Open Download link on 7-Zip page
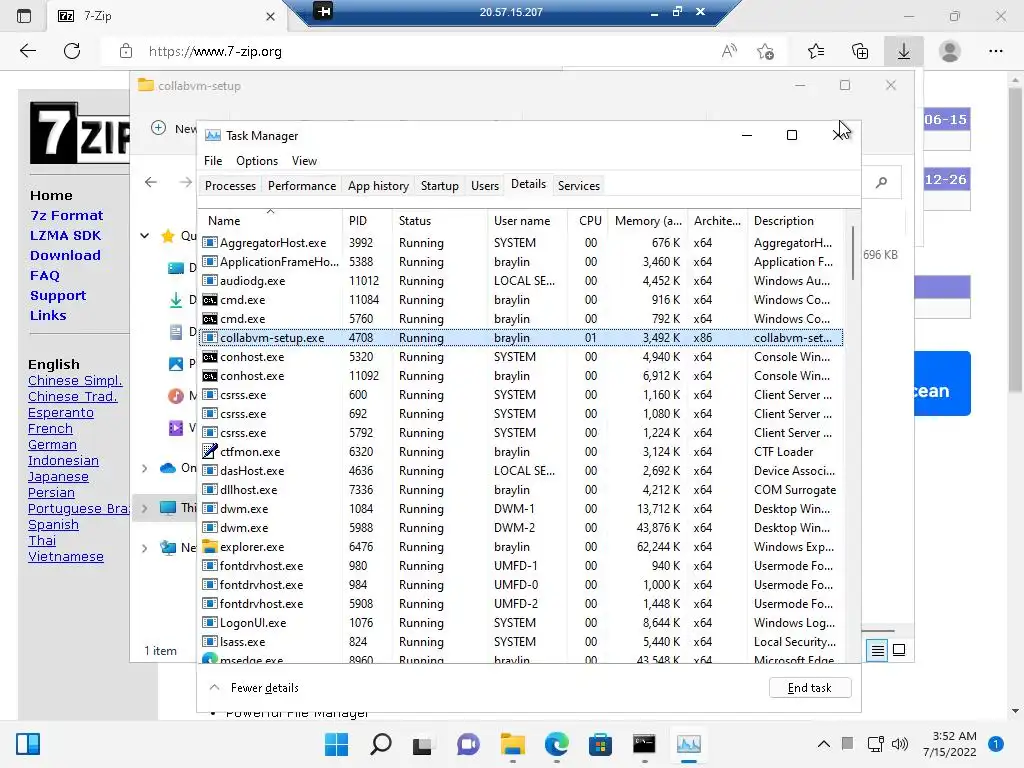Viewport: 1024px width, 768px height. [65, 255]
